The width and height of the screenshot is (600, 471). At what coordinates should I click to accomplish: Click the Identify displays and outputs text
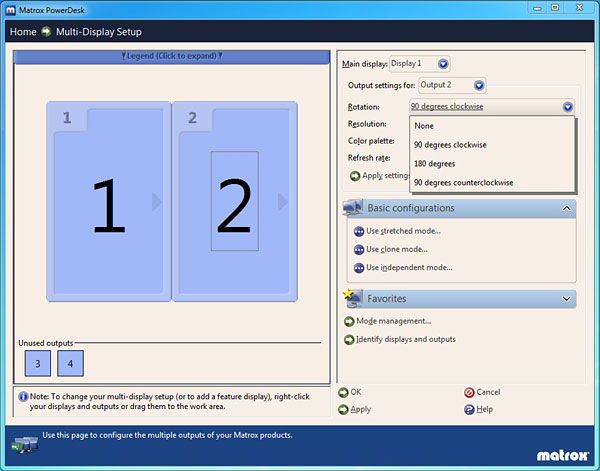coord(406,339)
